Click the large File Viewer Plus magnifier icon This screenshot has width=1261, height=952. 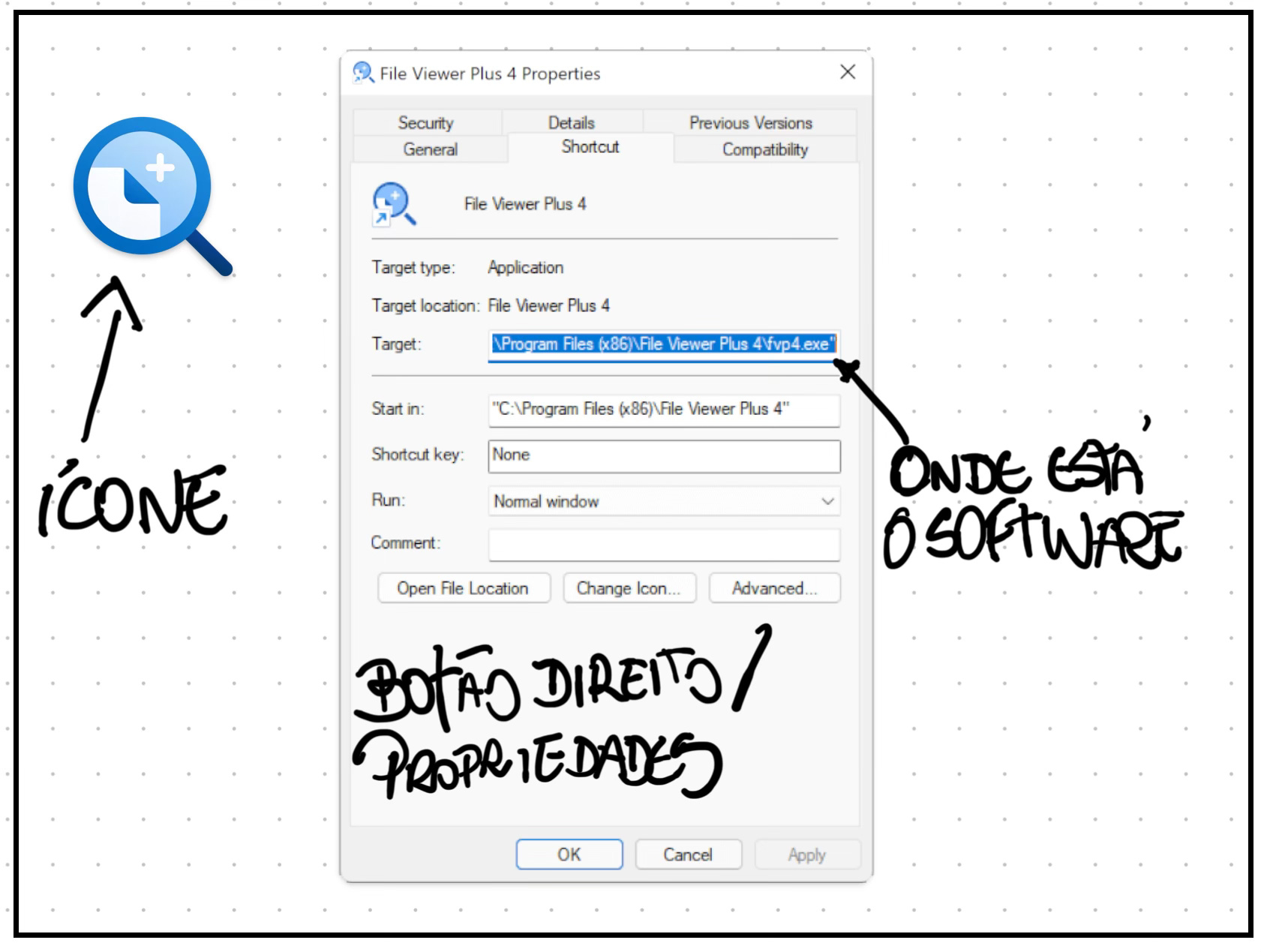(152, 197)
